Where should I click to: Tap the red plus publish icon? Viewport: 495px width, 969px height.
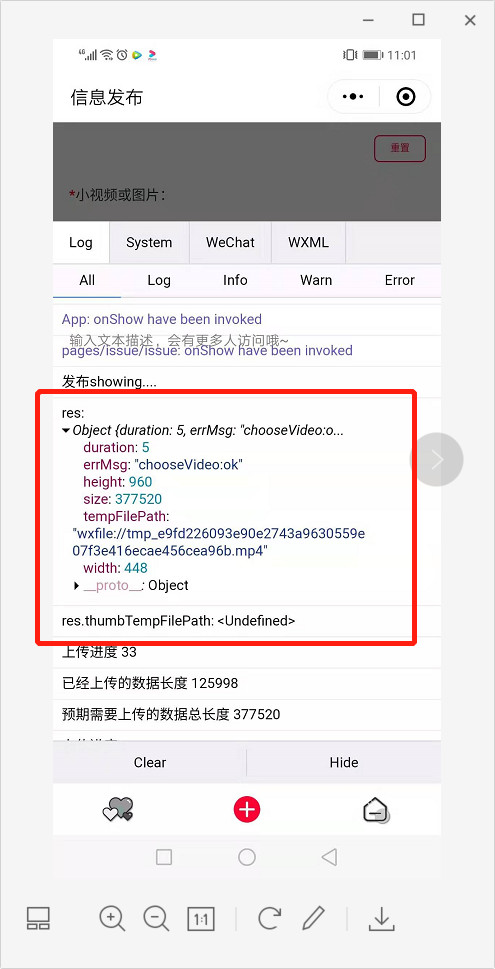pos(247,808)
